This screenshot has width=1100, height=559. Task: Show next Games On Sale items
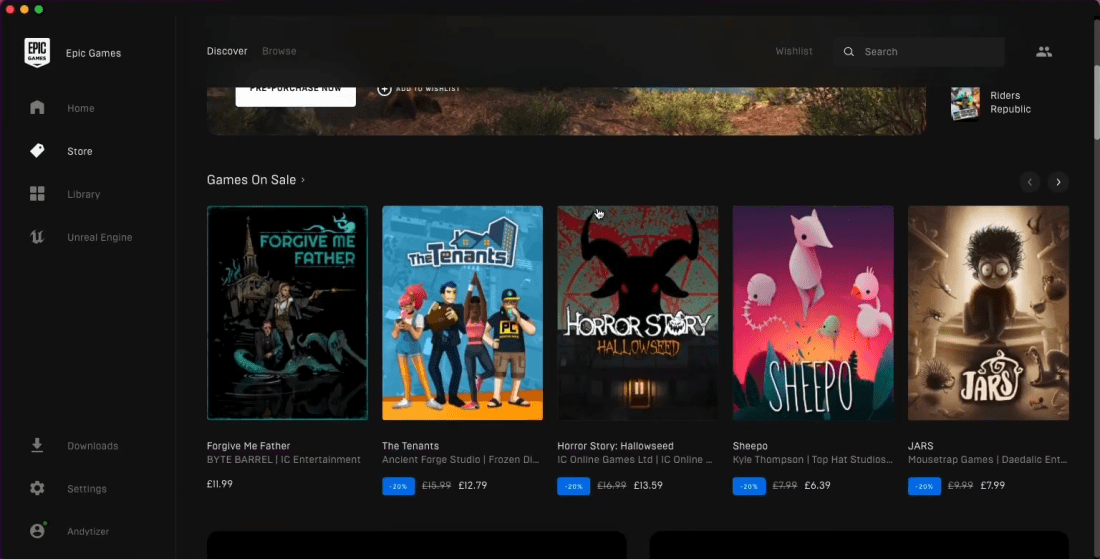[x=1058, y=182]
